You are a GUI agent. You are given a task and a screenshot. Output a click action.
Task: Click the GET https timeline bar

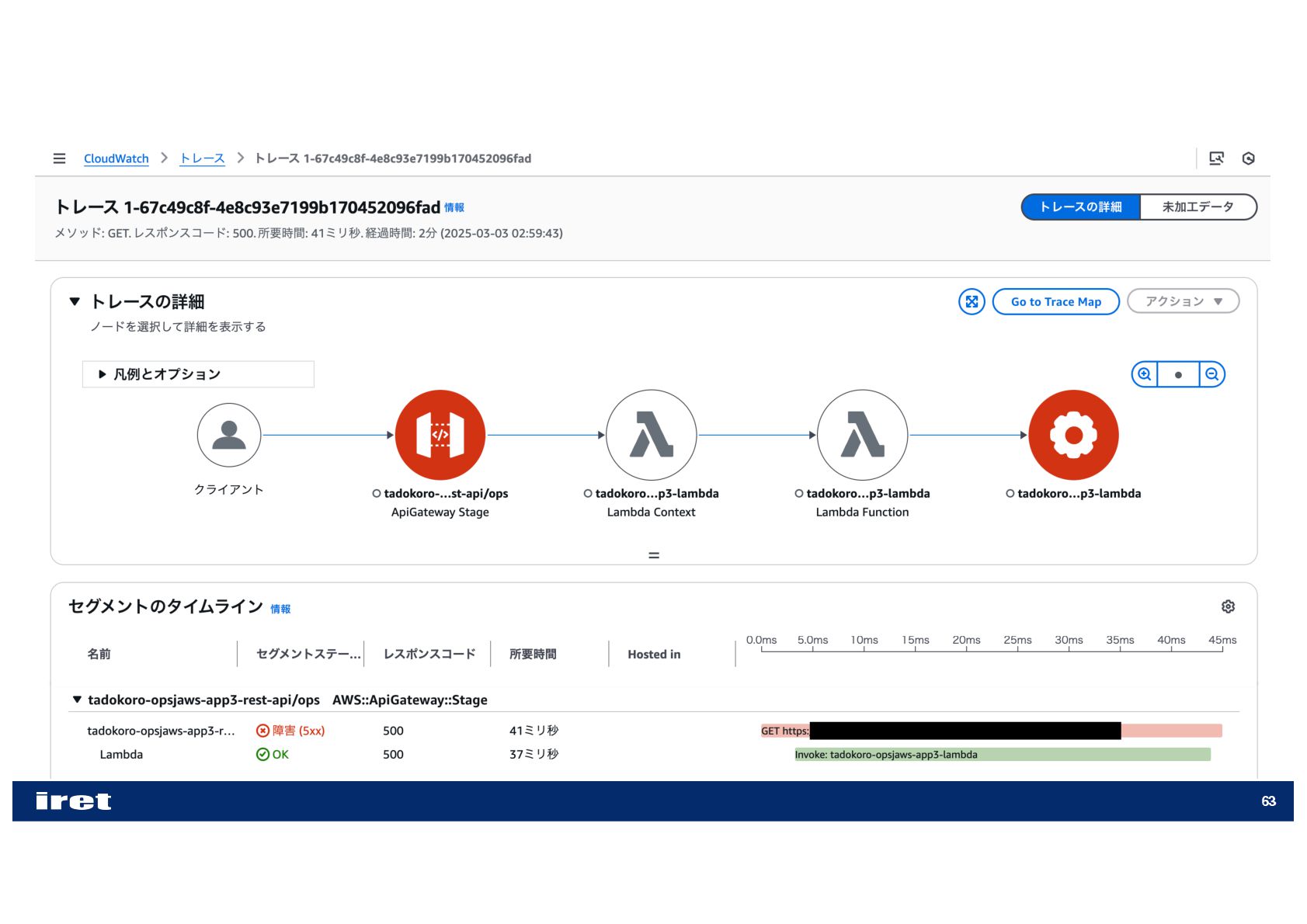[991, 731]
